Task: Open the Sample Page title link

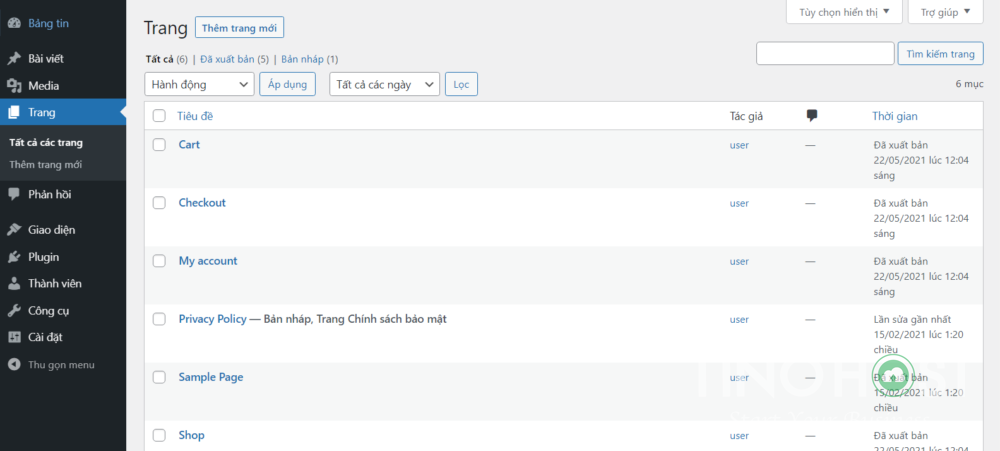Action: (210, 377)
